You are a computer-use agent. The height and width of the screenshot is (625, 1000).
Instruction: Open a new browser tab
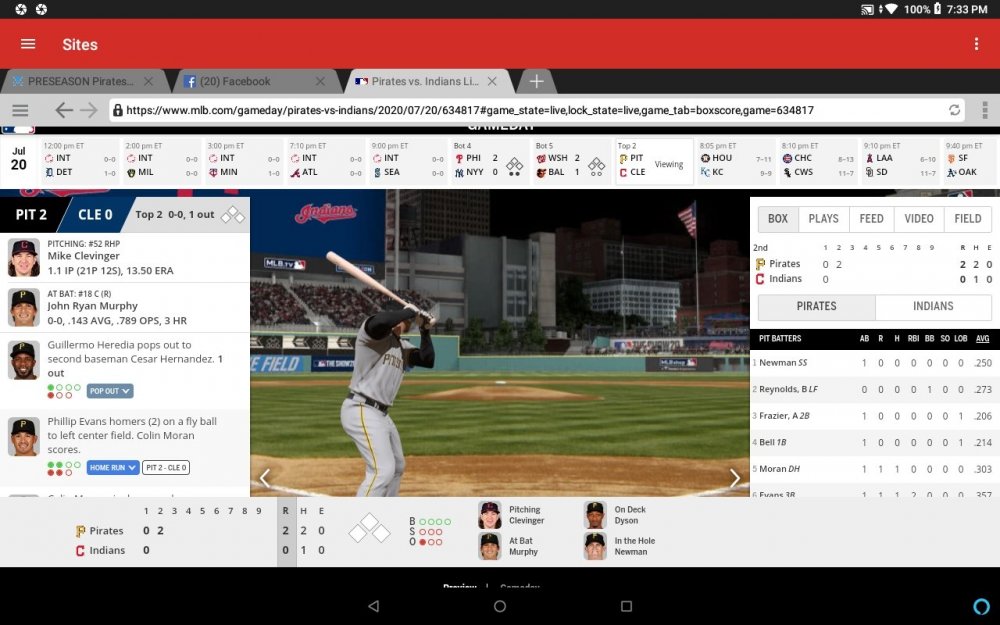(536, 81)
